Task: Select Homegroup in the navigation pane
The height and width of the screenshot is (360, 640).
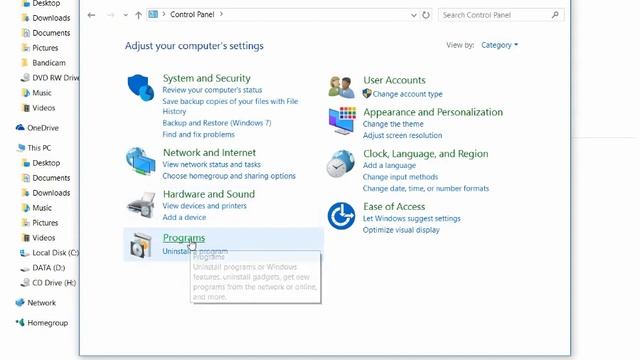Action: pos(42,323)
